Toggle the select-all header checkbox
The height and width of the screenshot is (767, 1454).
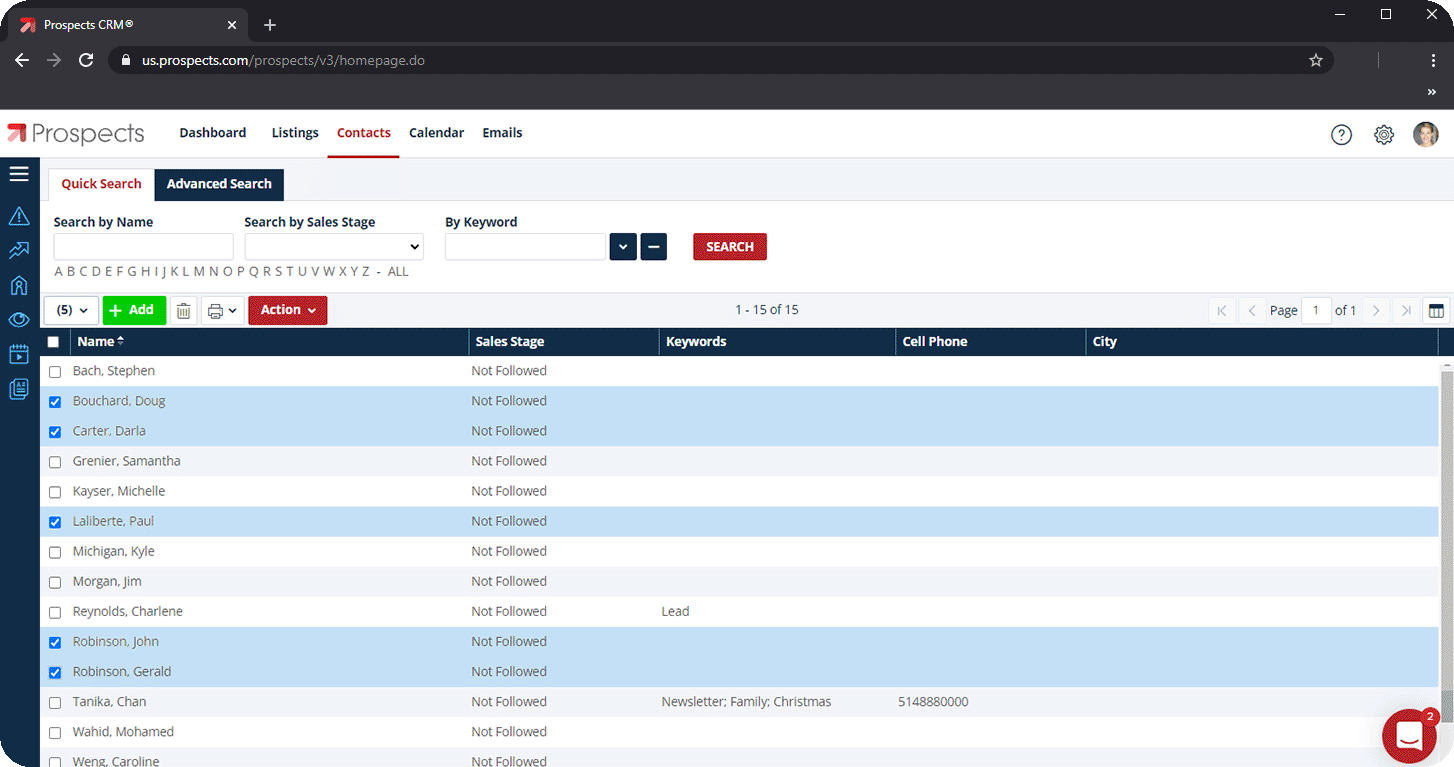54,342
